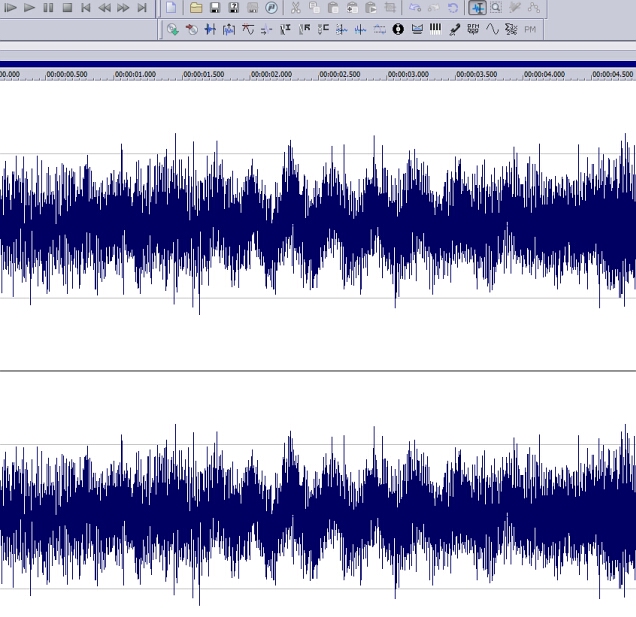
Task: Cut selection with the scissors icon
Action: coord(296,8)
